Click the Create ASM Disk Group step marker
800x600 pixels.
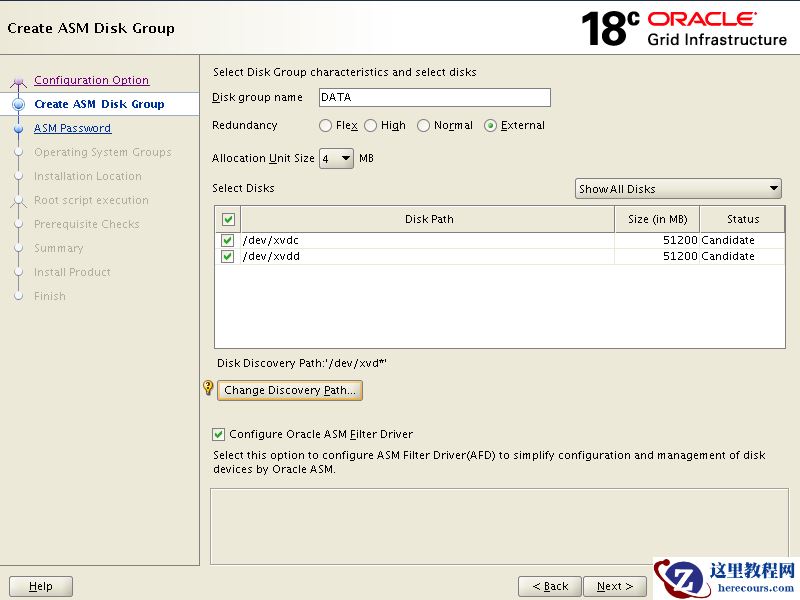pos(18,105)
